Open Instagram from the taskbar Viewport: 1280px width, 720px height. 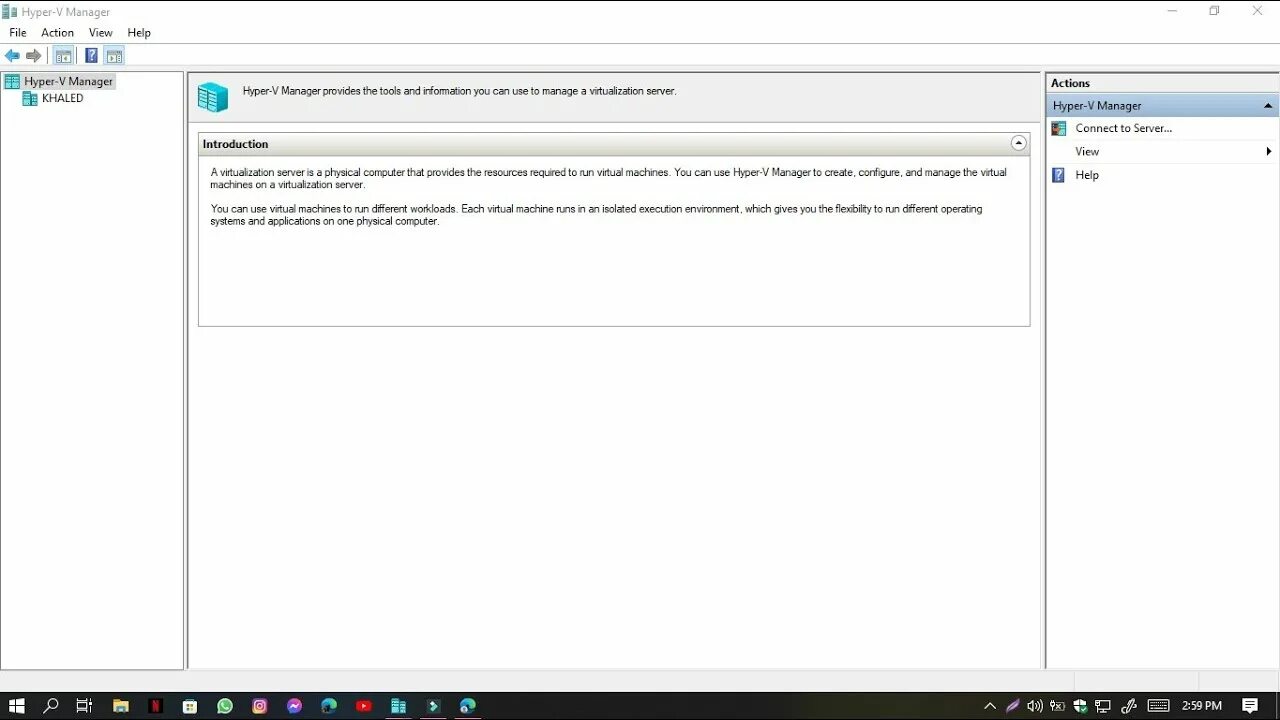260,706
